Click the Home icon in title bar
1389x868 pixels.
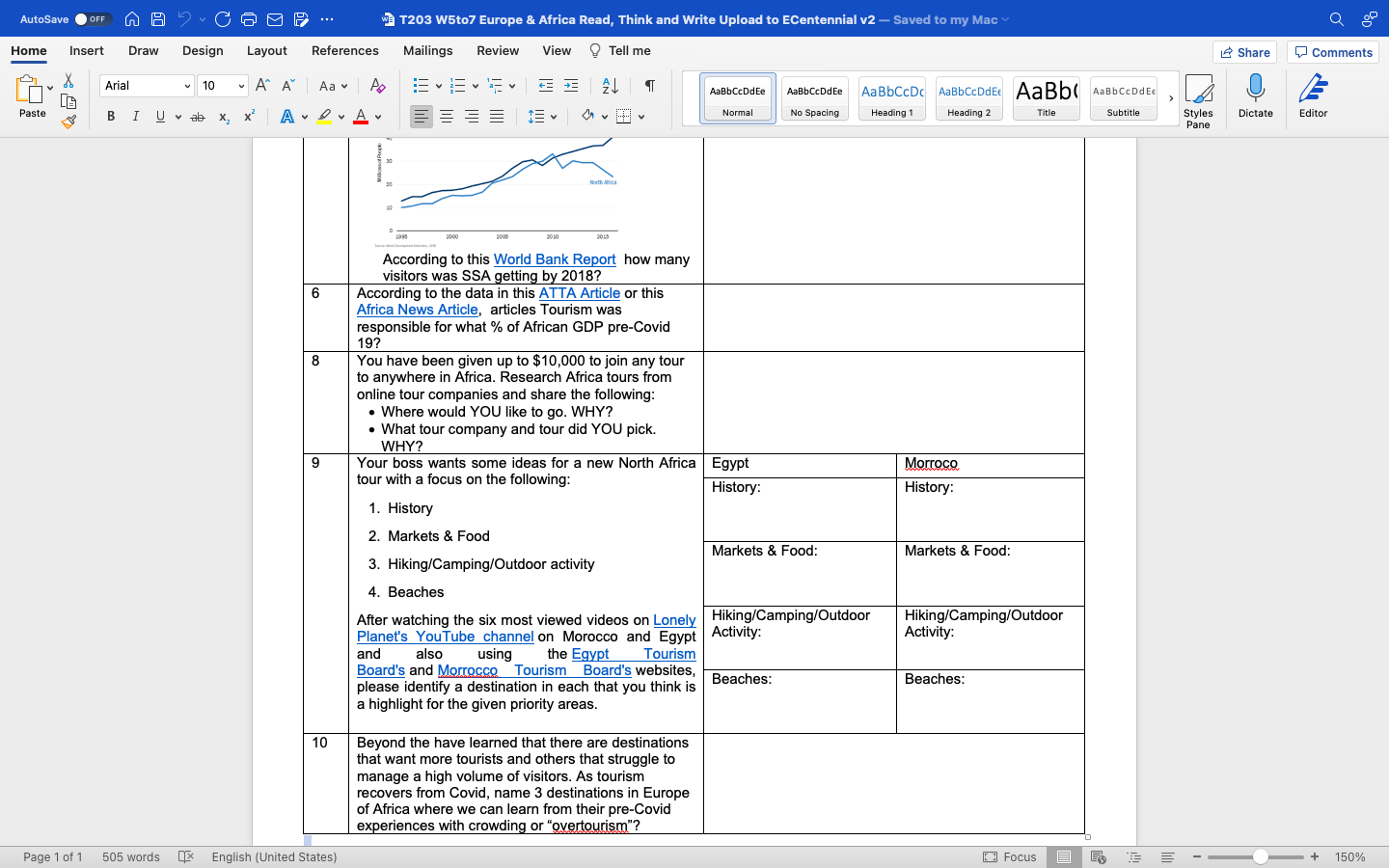[132, 19]
